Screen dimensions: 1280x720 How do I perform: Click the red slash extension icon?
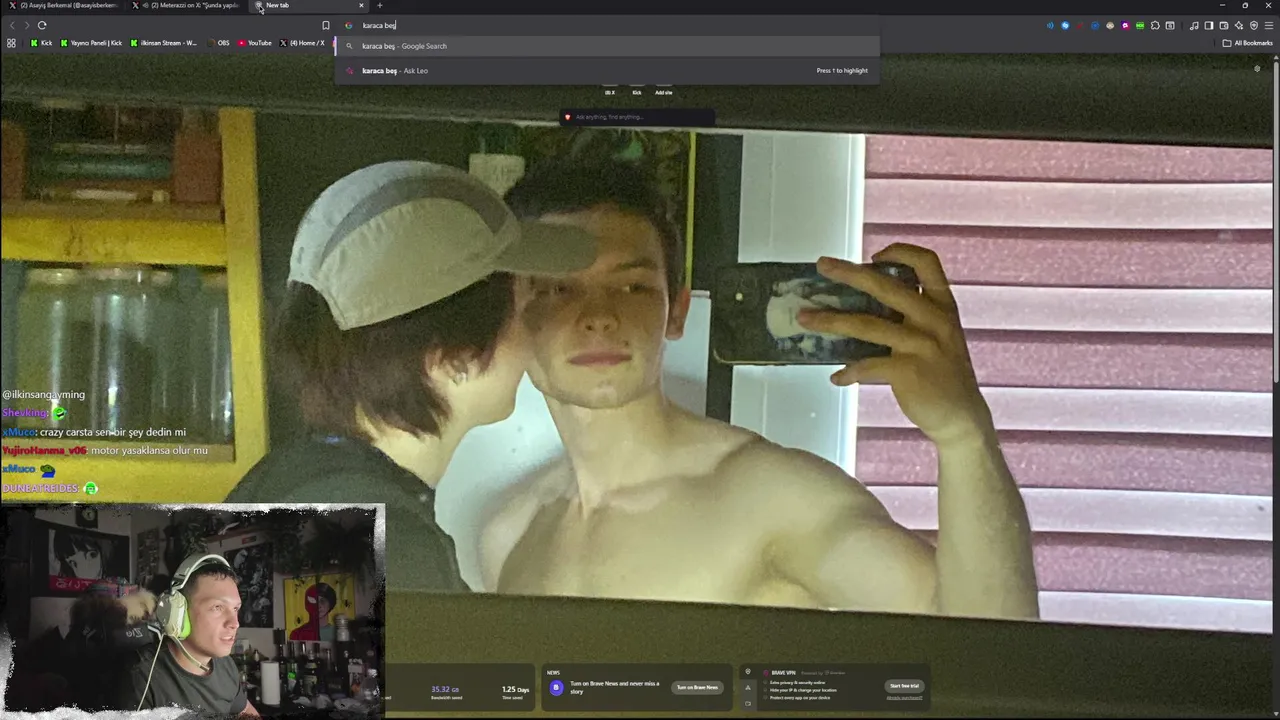tap(1080, 25)
